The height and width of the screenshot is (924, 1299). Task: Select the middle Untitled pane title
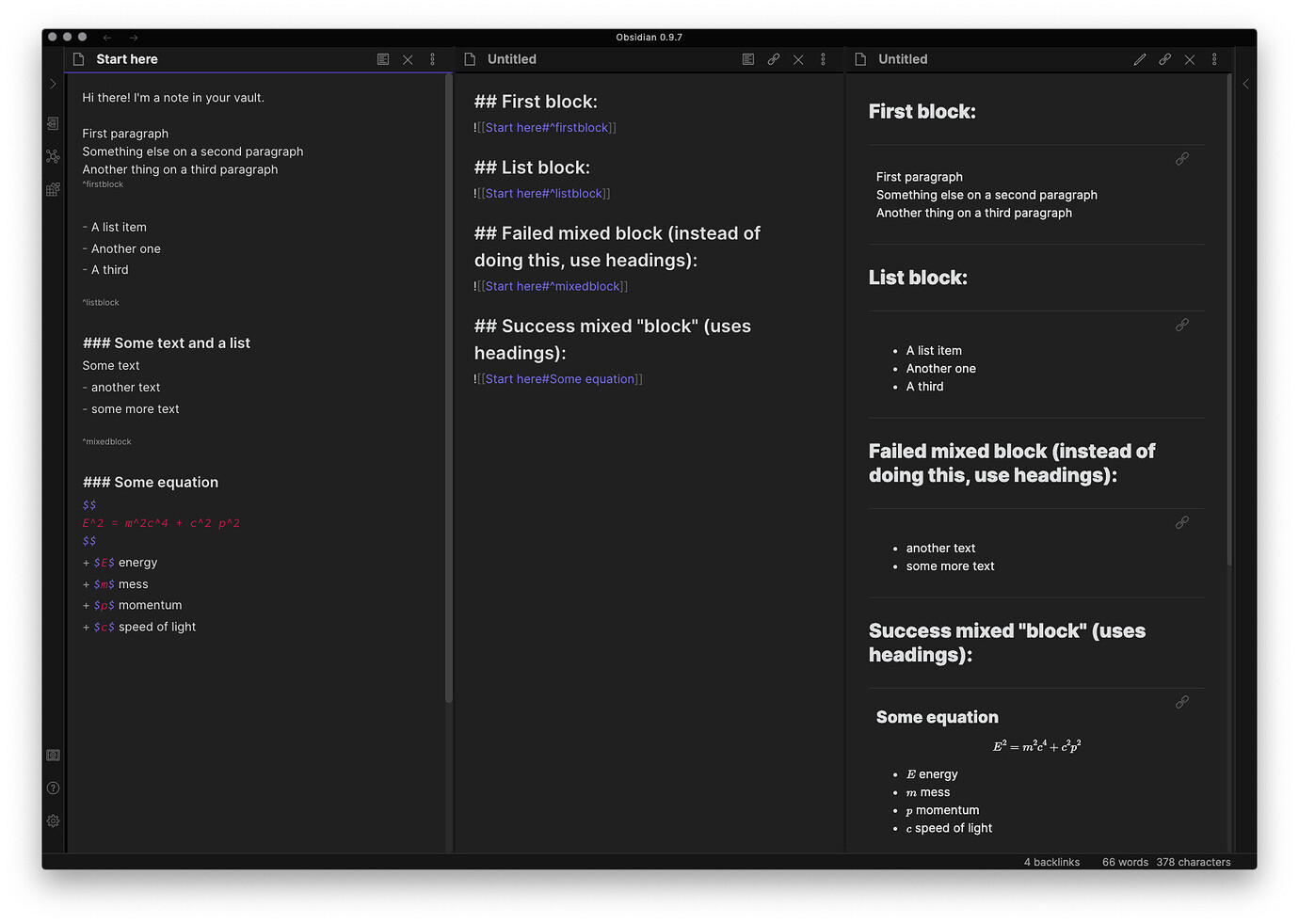coord(512,58)
